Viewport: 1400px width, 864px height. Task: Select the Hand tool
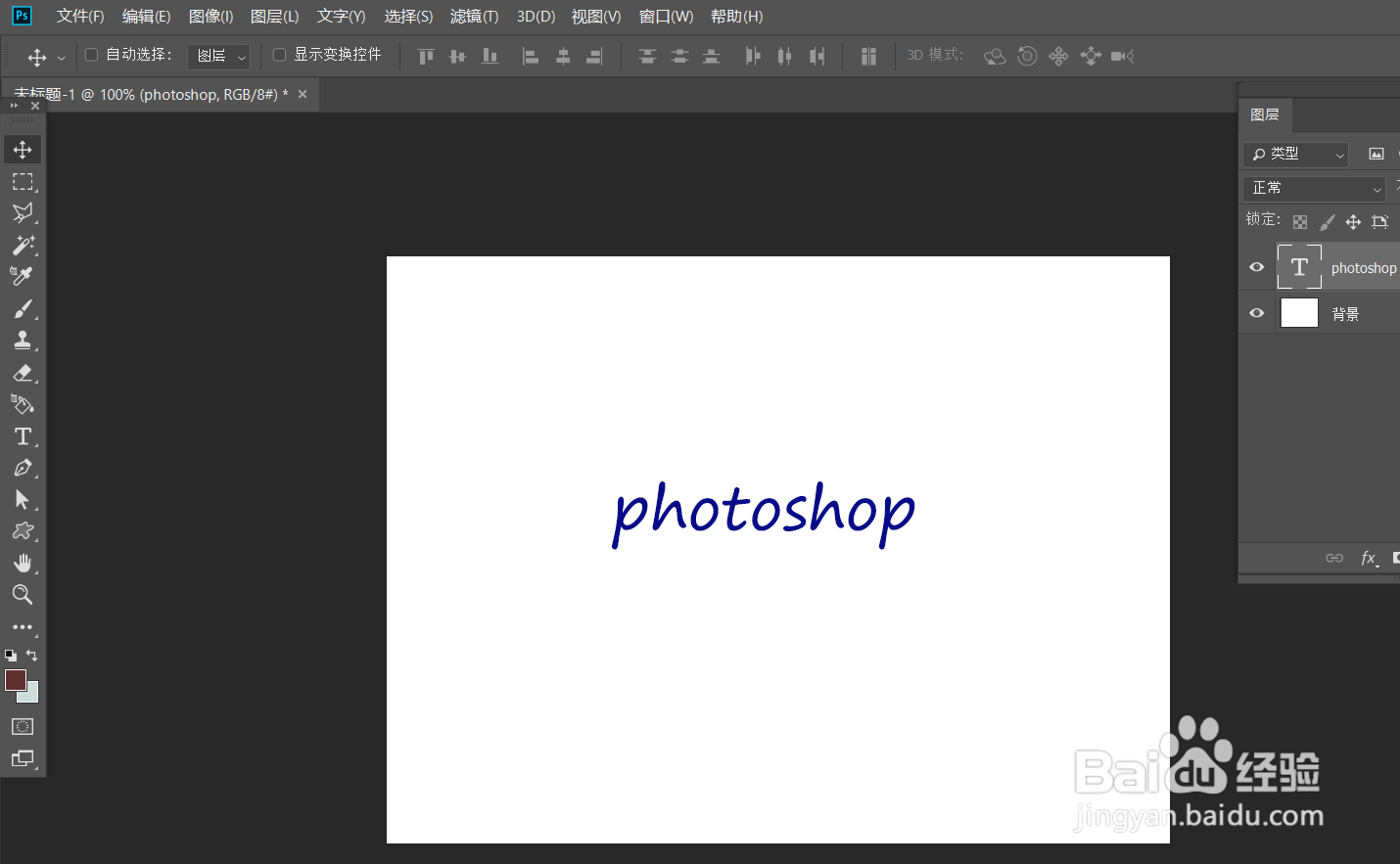pos(23,563)
